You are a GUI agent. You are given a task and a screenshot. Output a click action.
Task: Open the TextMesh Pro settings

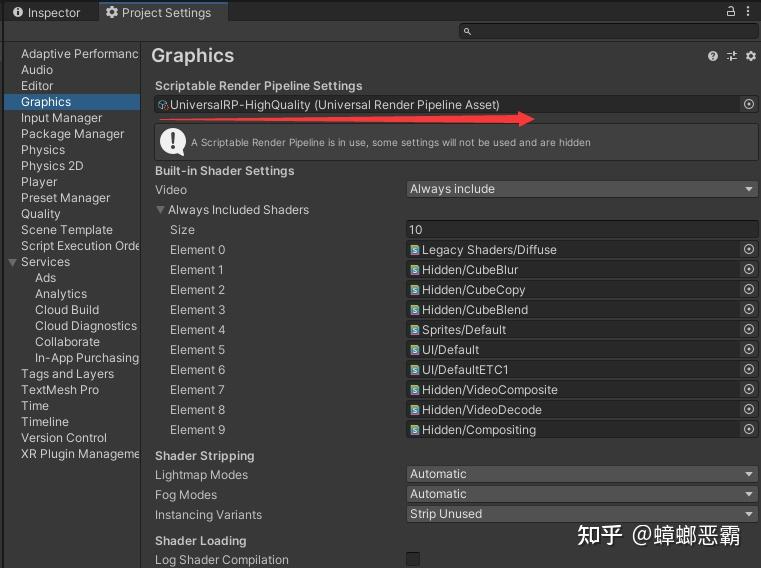coord(60,390)
